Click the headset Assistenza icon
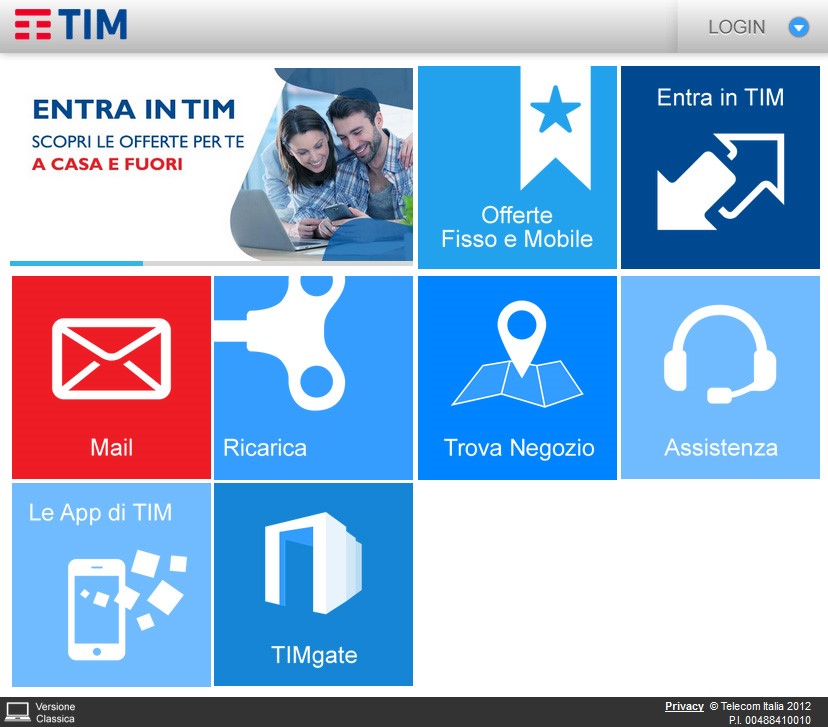The image size is (828, 727). tap(720, 354)
